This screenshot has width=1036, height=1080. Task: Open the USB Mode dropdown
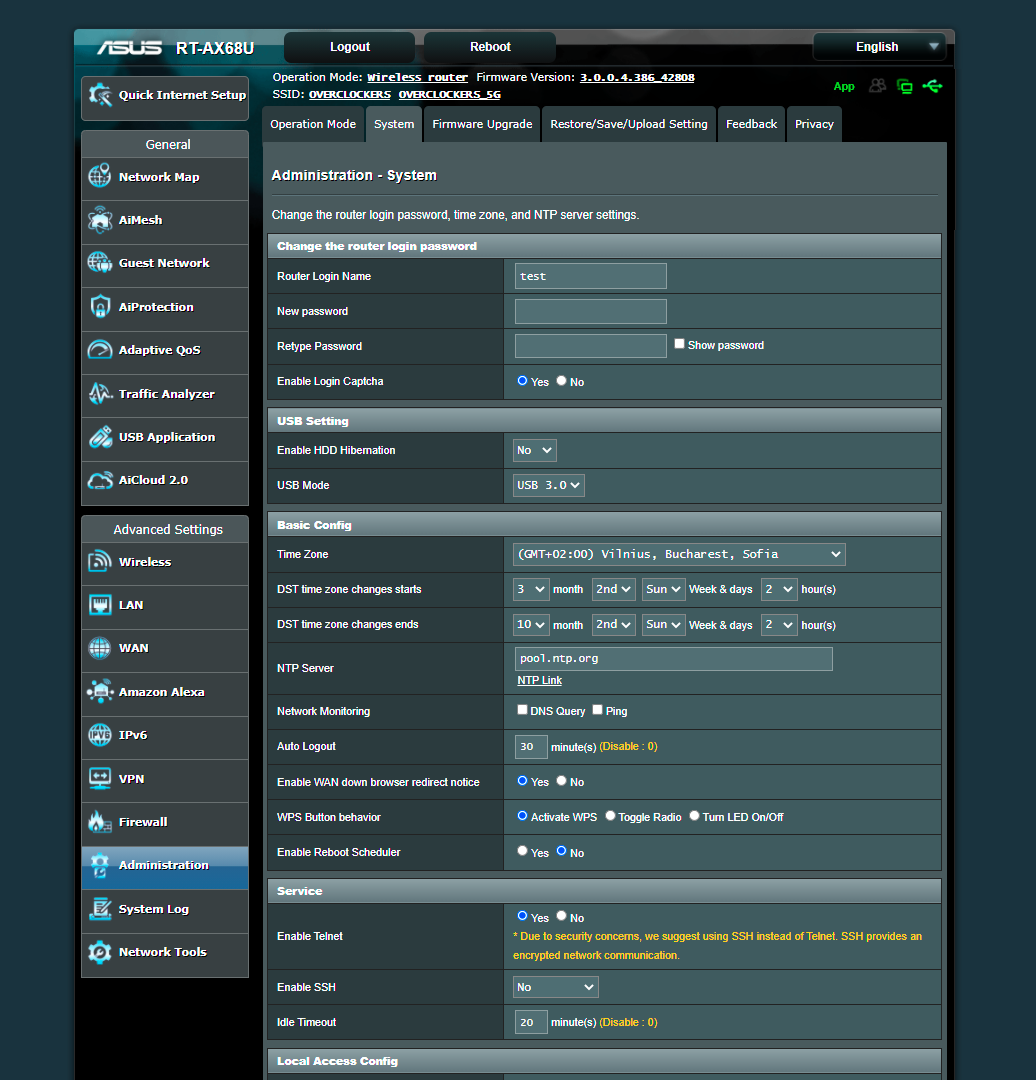pos(548,485)
